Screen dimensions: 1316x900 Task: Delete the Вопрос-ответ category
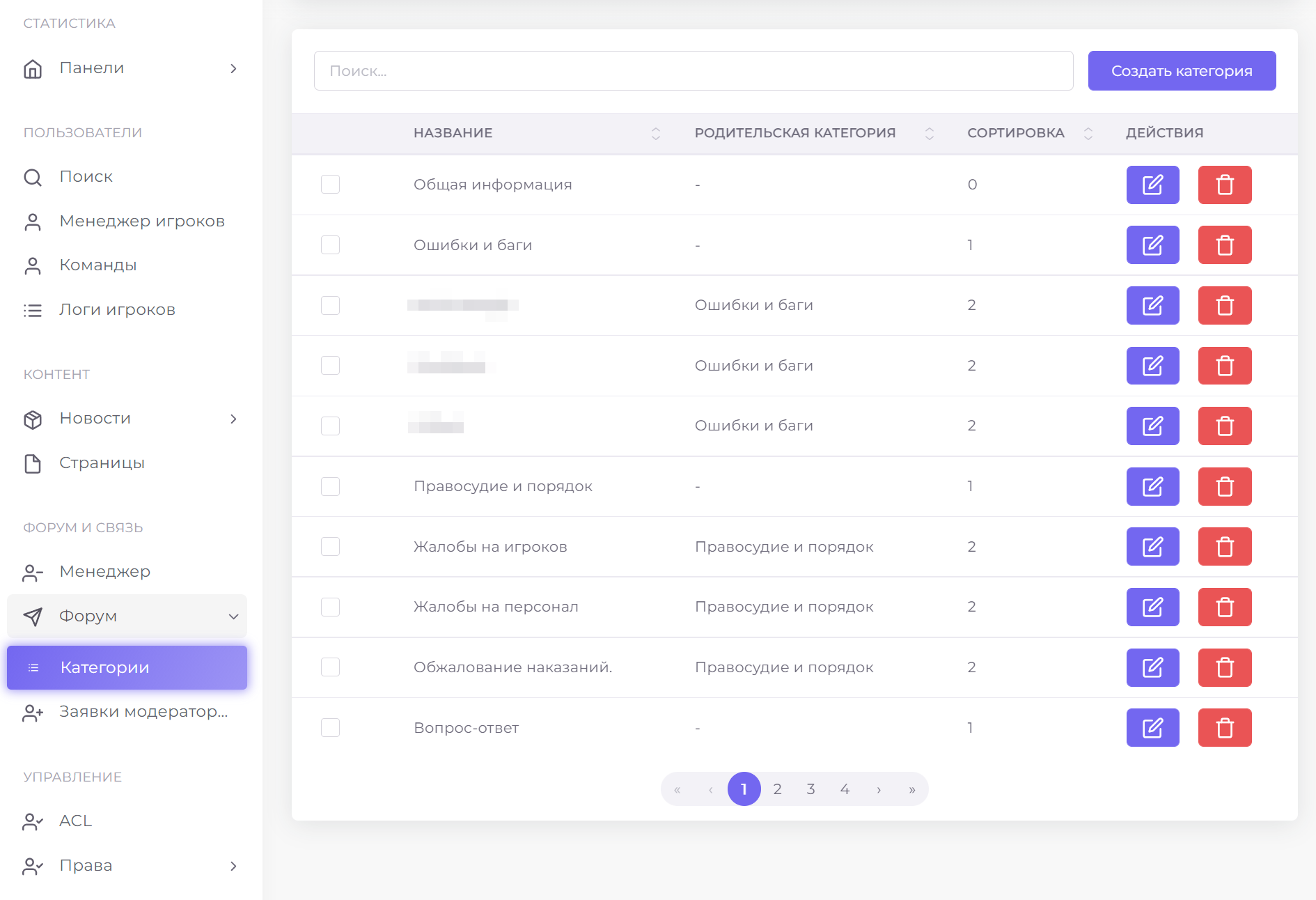(x=1225, y=727)
